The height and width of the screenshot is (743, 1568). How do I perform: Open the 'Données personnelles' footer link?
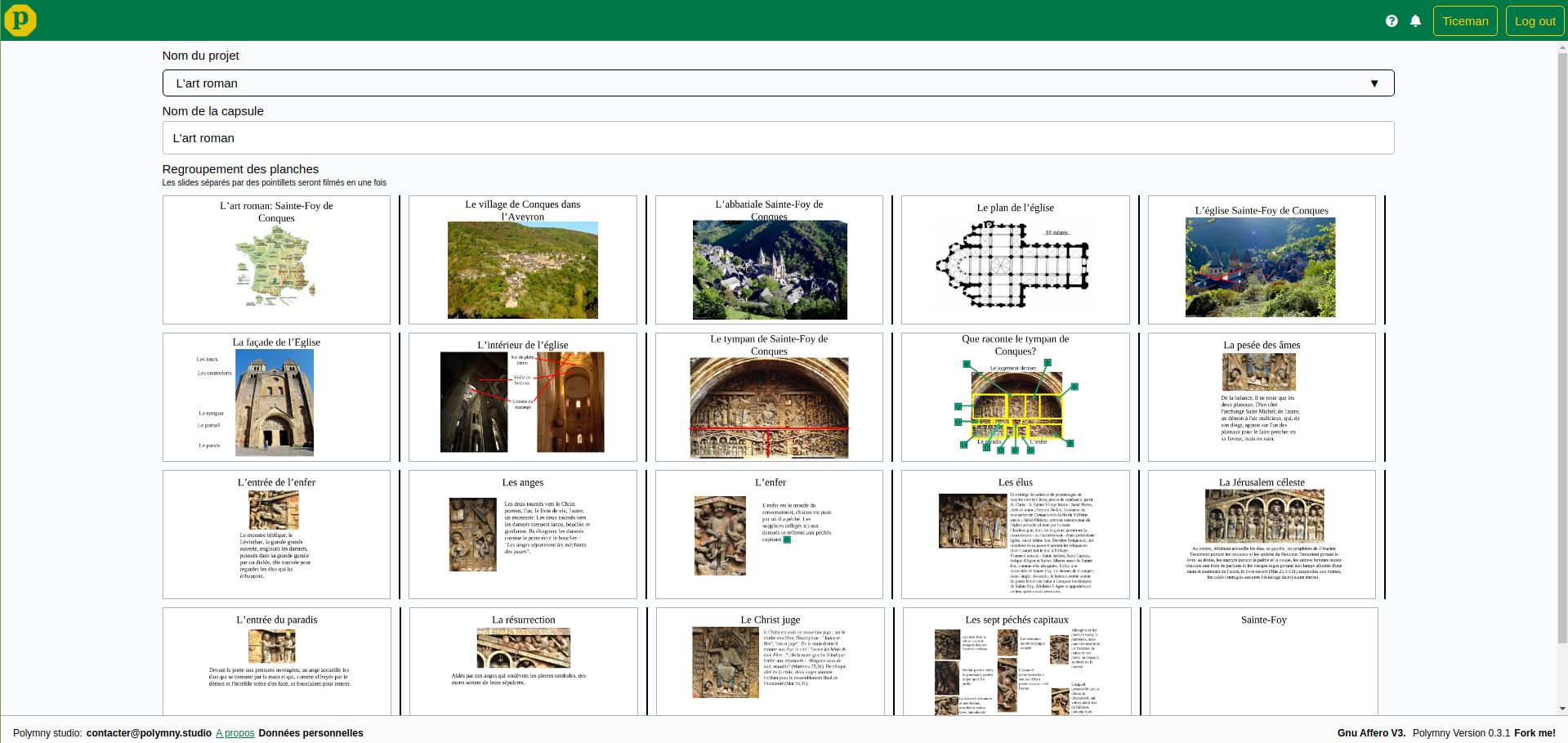[310, 733]
